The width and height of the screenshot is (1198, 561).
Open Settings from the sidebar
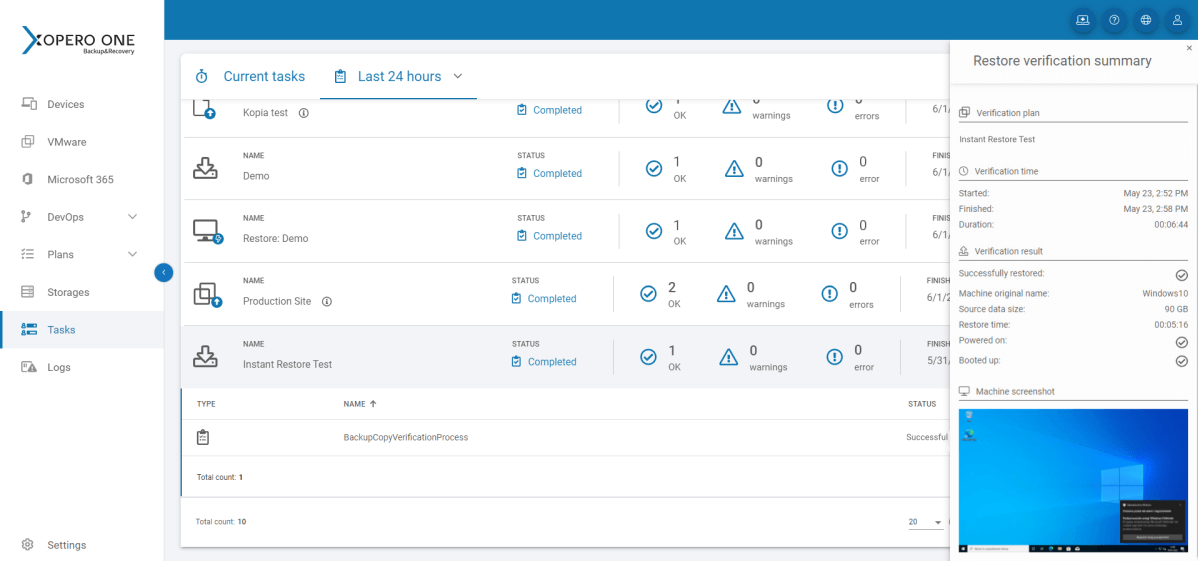pos(66,545)
